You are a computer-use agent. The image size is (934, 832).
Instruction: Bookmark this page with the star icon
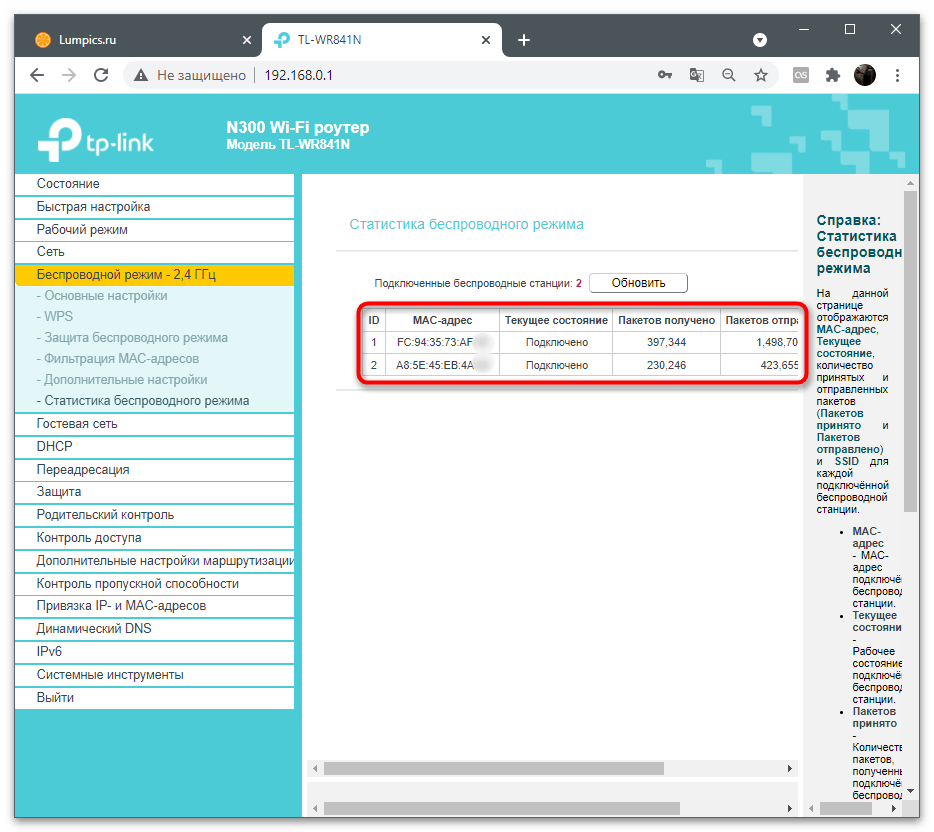point(761,75)
